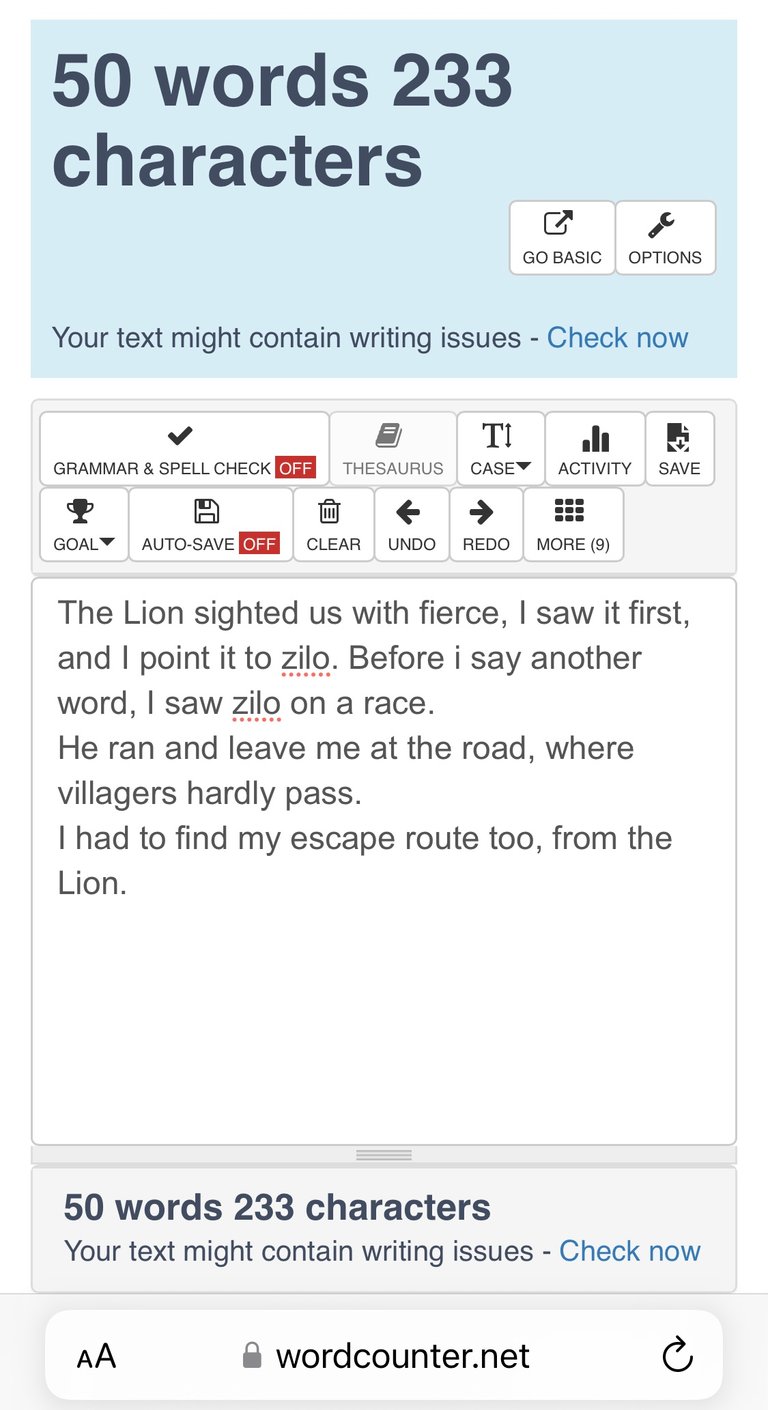Follow the top Check now link
This screenshot has width=768, height=1410.
tap(617, 338)
